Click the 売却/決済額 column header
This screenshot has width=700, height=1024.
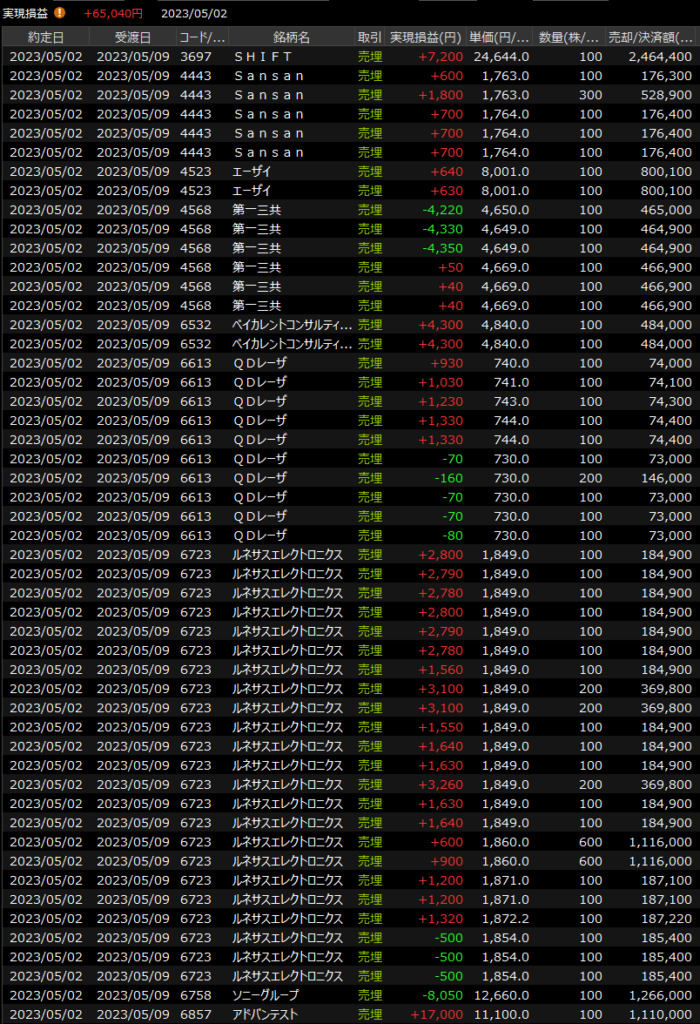click(x=650, y=37)
